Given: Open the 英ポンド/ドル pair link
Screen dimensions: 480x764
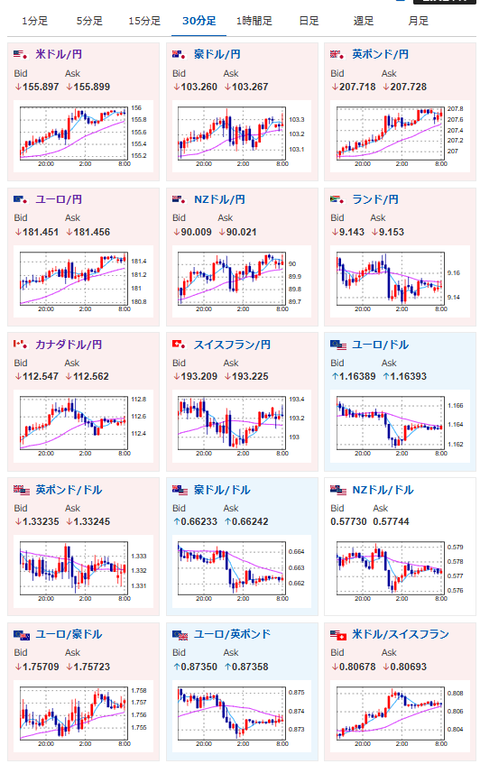Looking at the screenshot, I should [x=69, y=490].
